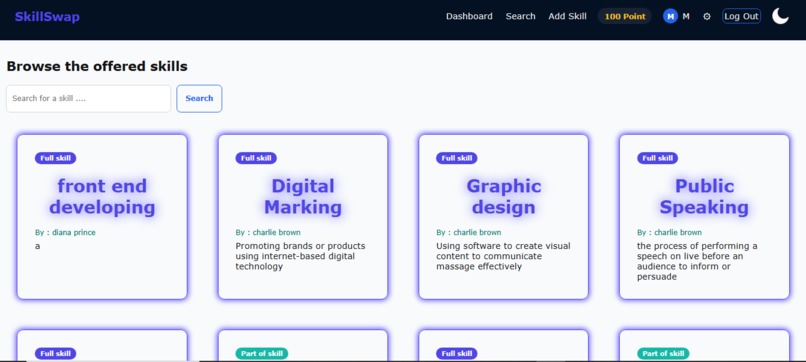Toggle dark mode with the moon icon

tap(780, 16)
